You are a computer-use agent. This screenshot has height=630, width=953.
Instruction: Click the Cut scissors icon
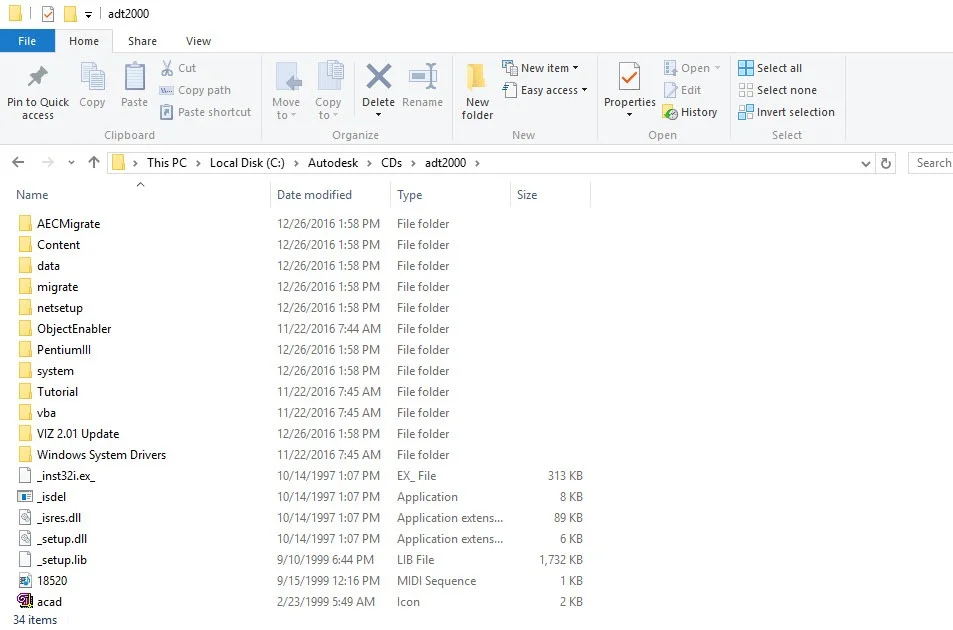(167, 68)
